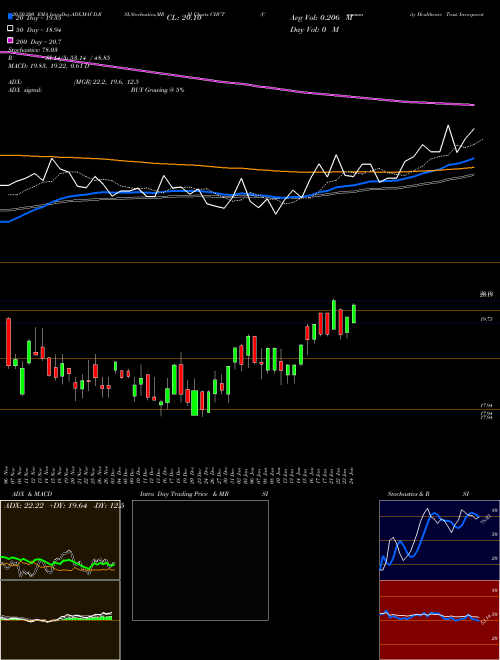Image resolution: width=500 pixels, height=660 pixels.
Task: Open the ADX indicator mini chart
Action: point(60,540)
